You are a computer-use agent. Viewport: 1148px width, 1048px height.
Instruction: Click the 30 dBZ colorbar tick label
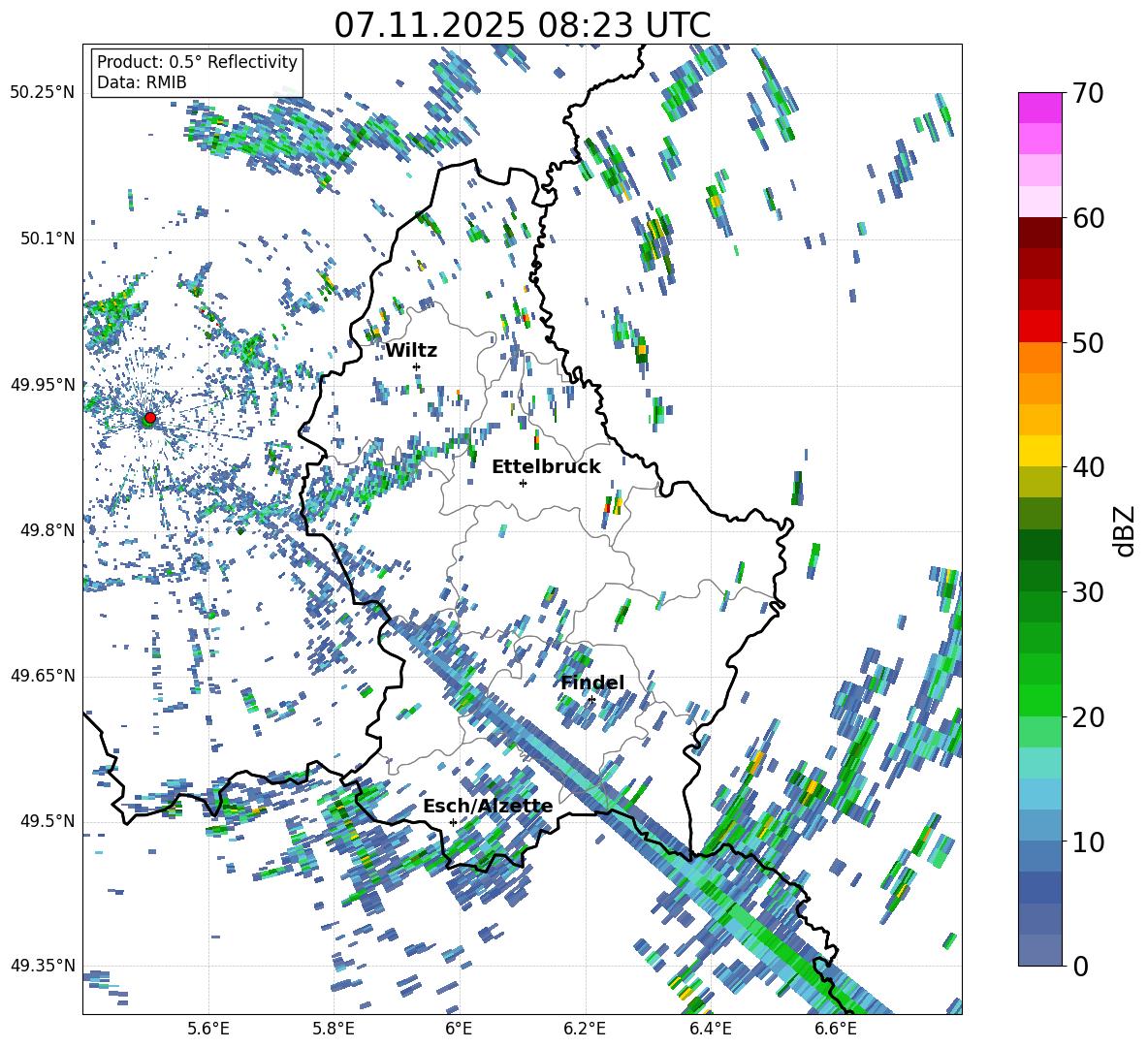(1088, 592)
